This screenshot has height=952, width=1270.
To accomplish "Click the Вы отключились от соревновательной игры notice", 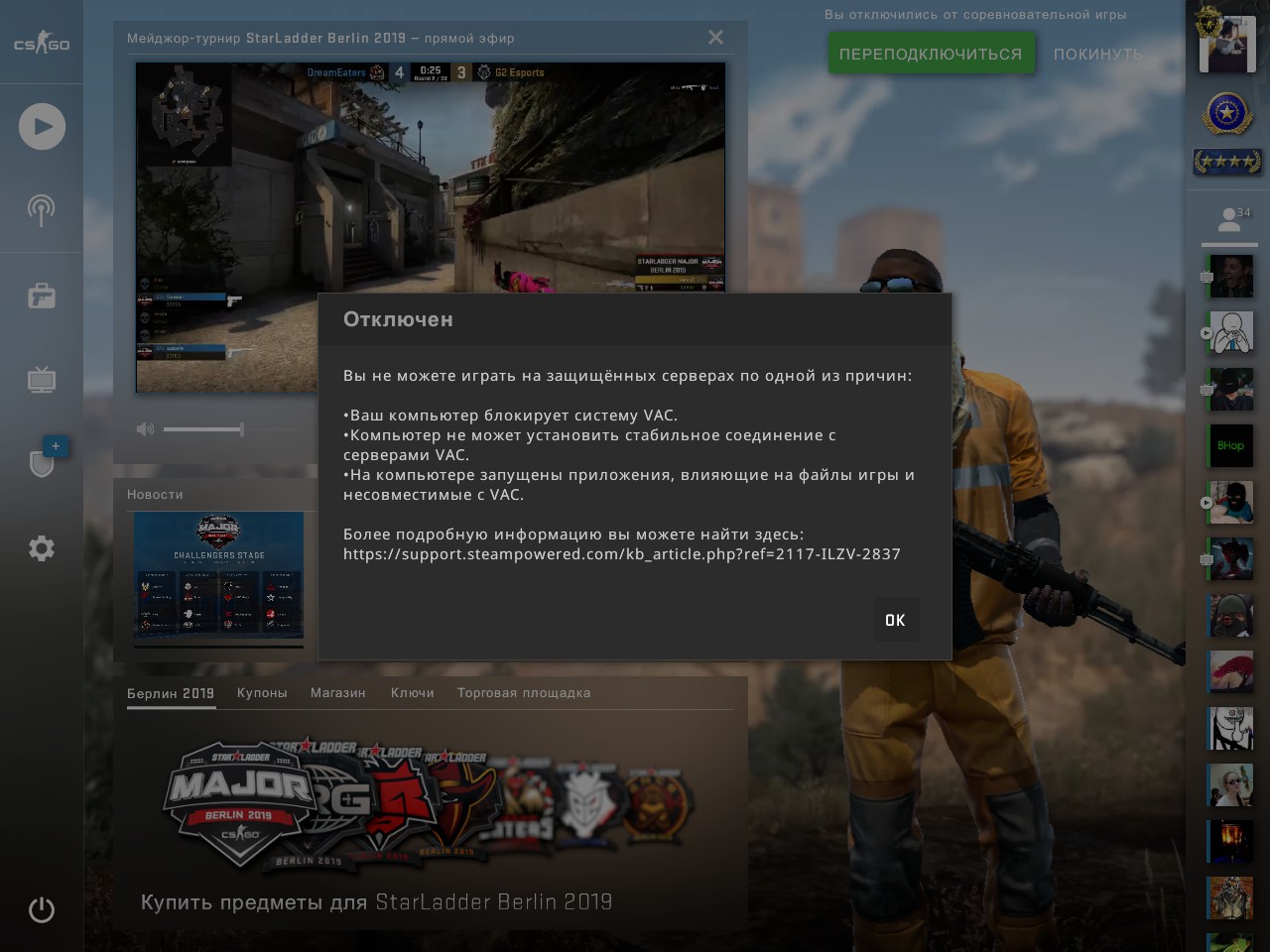I will click(x=975, y=14).
